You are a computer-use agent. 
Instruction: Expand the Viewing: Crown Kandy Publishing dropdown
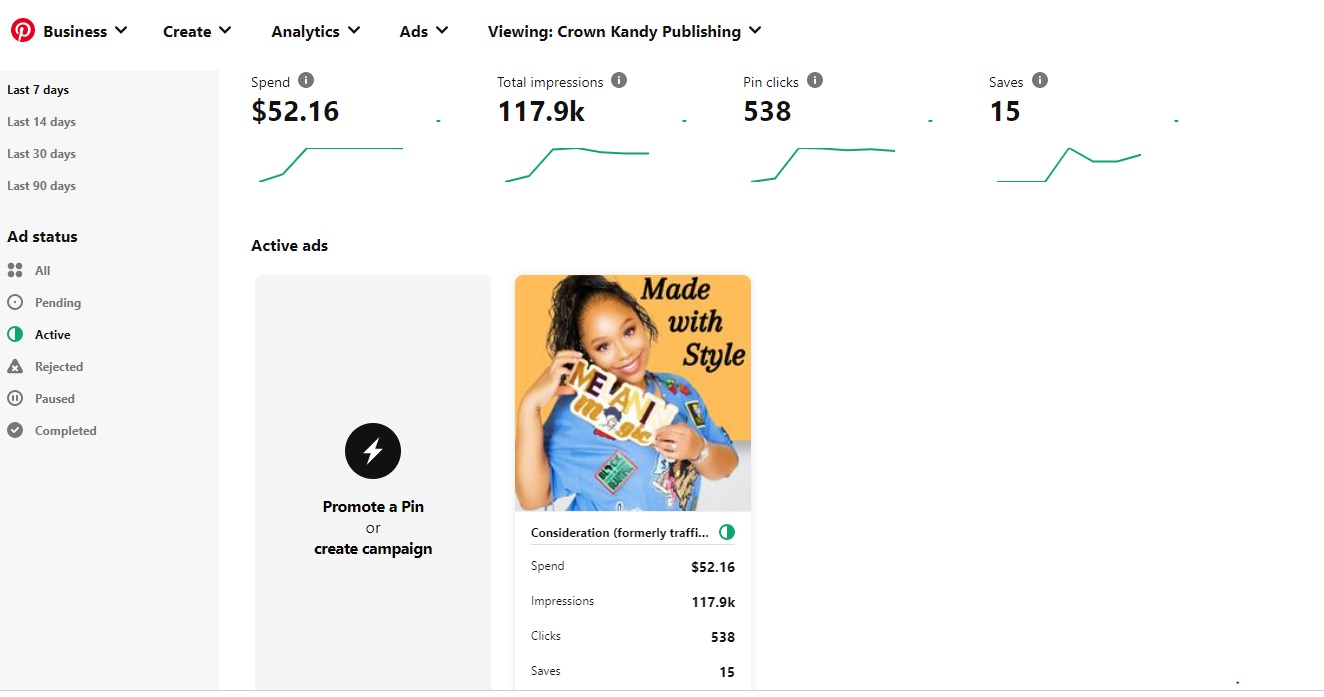pos(624,31)
